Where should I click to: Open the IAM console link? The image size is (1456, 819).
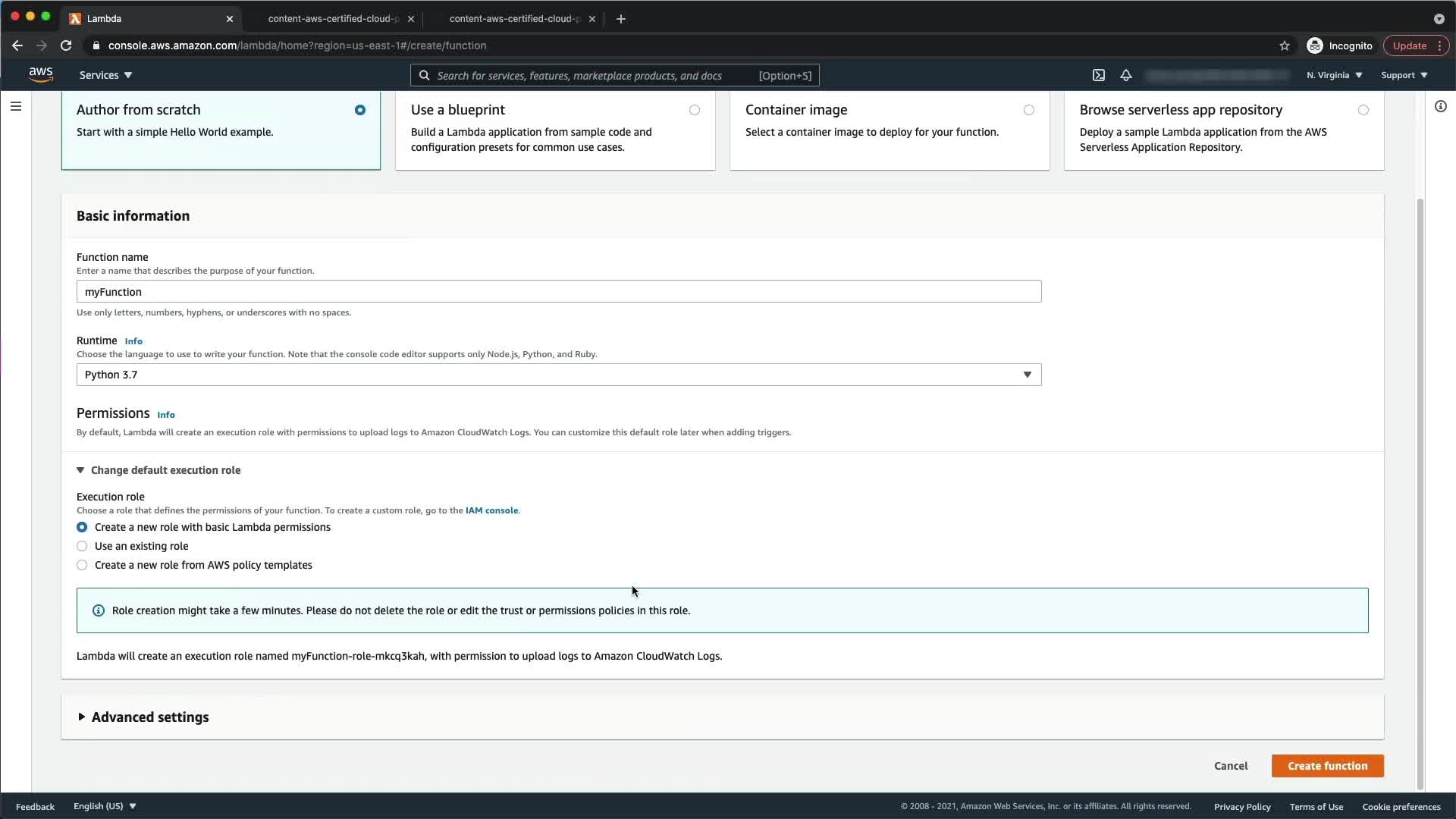pos(491,510)
